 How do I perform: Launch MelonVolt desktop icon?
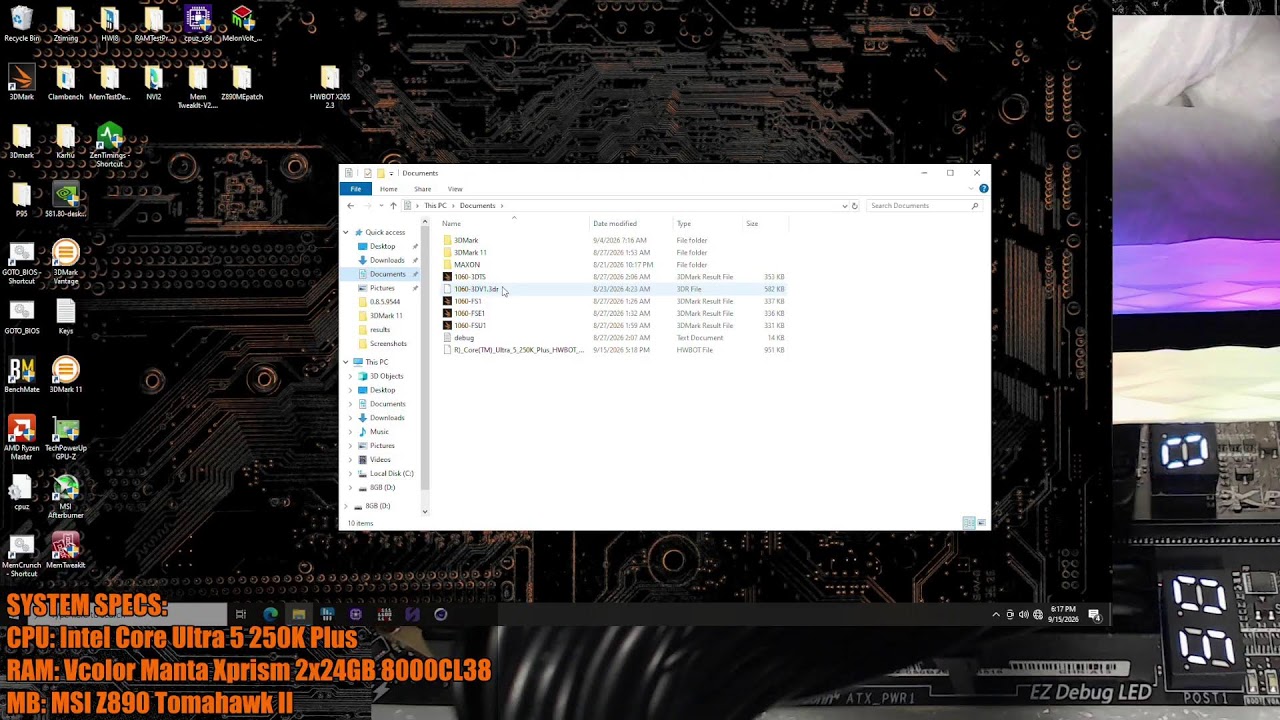(x=242, y=24)
